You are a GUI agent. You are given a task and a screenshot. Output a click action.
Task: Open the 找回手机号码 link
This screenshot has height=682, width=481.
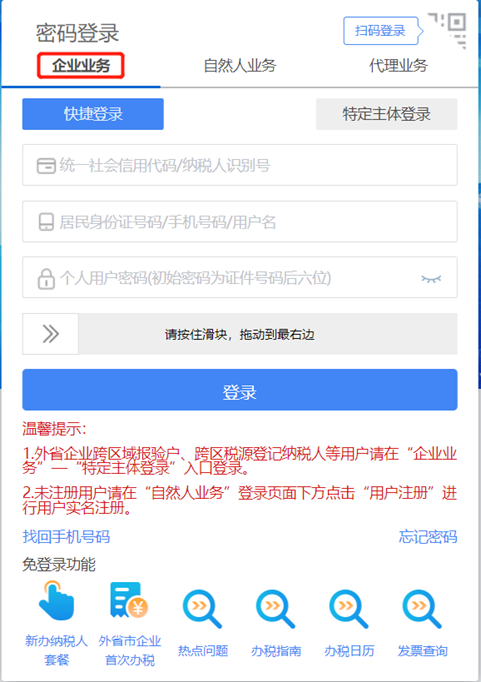click(66, 537)
